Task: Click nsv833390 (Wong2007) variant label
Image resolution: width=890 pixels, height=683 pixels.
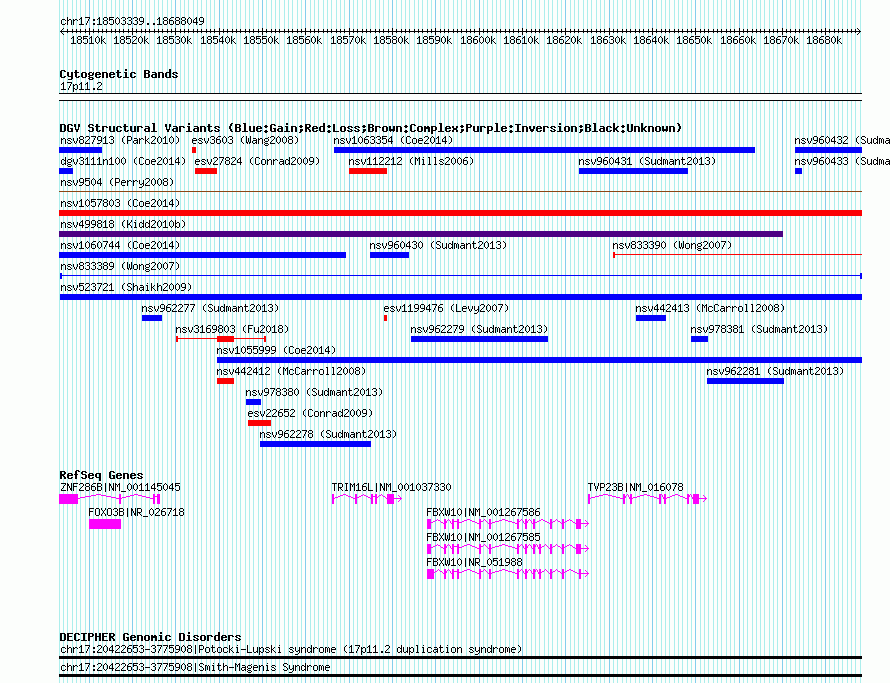Action: click(x=672, y=245)
